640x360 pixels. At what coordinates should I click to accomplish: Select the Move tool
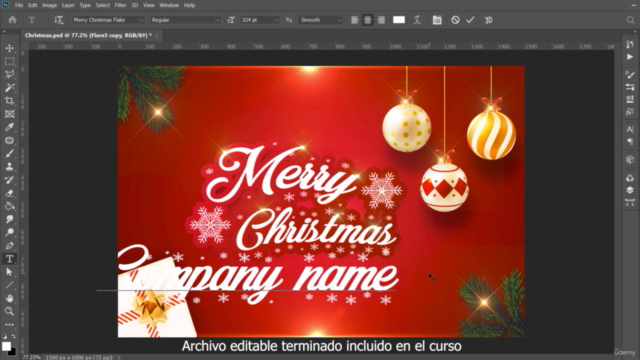[9, 48]
